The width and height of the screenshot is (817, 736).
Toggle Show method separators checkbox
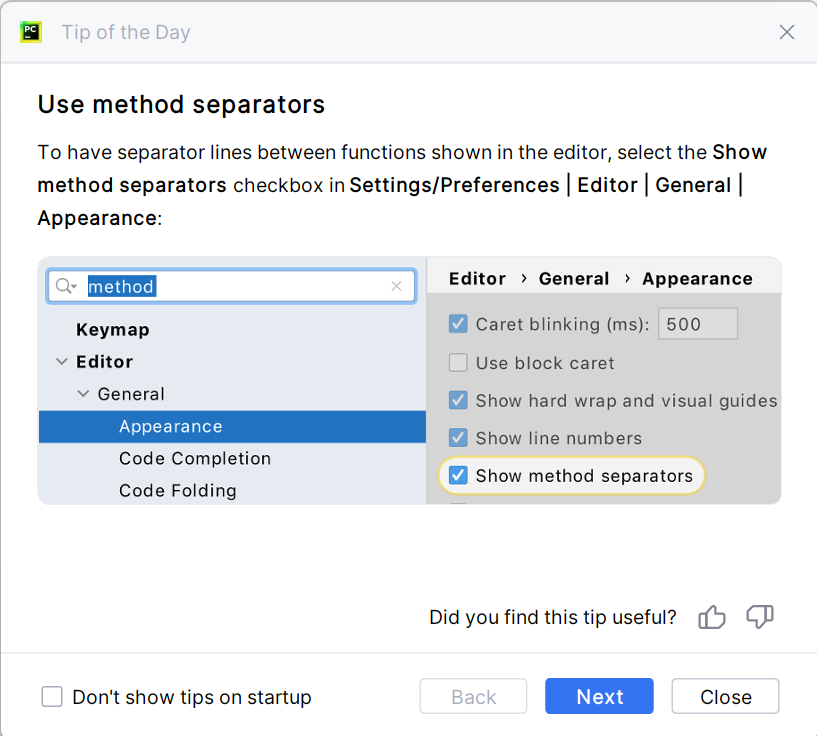click(x=458, y=476)
